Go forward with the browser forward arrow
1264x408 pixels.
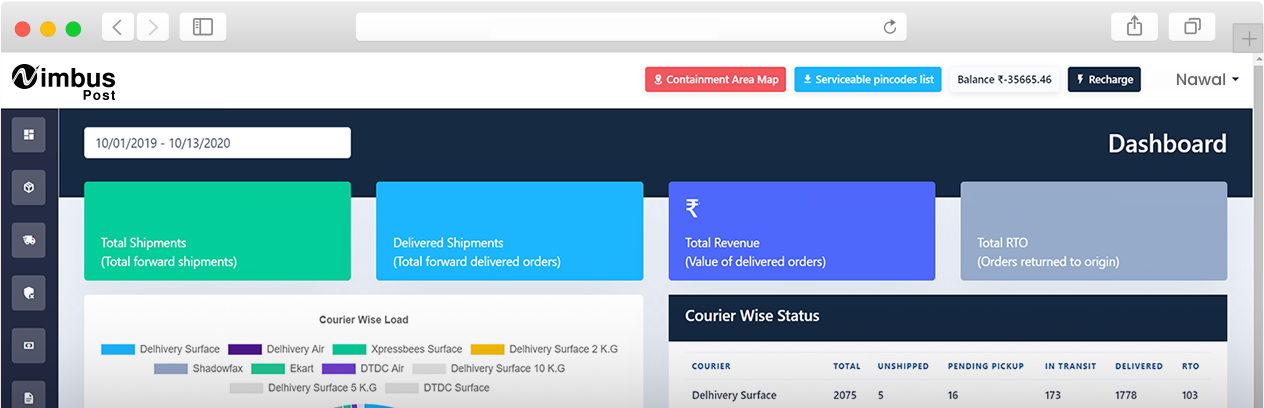point(152,27)
